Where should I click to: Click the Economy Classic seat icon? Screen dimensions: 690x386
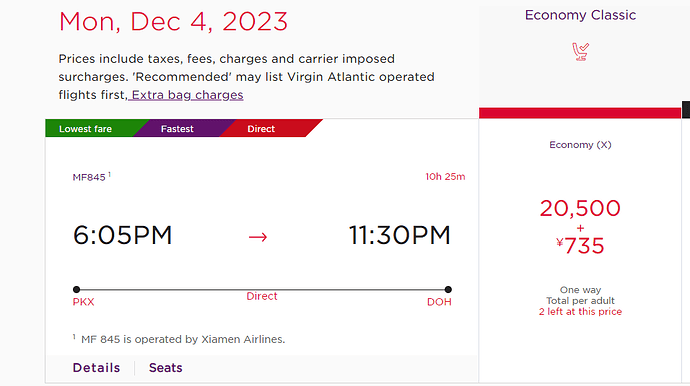(x=580, y=51)
